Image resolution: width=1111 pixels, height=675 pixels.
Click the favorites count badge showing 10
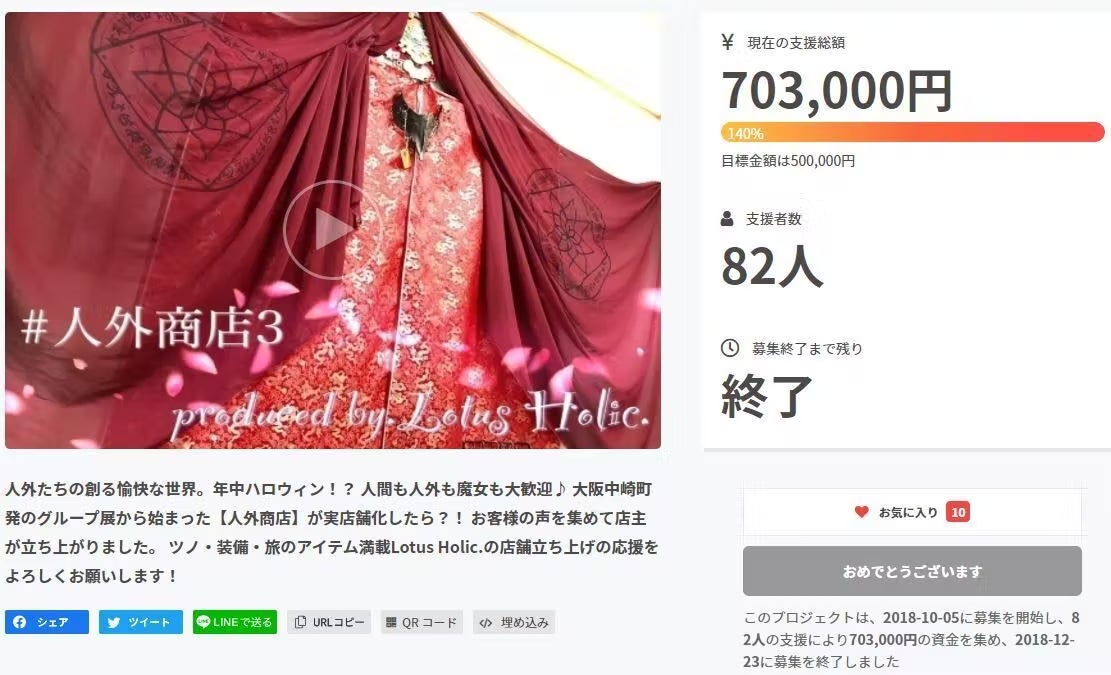point(958,512)
